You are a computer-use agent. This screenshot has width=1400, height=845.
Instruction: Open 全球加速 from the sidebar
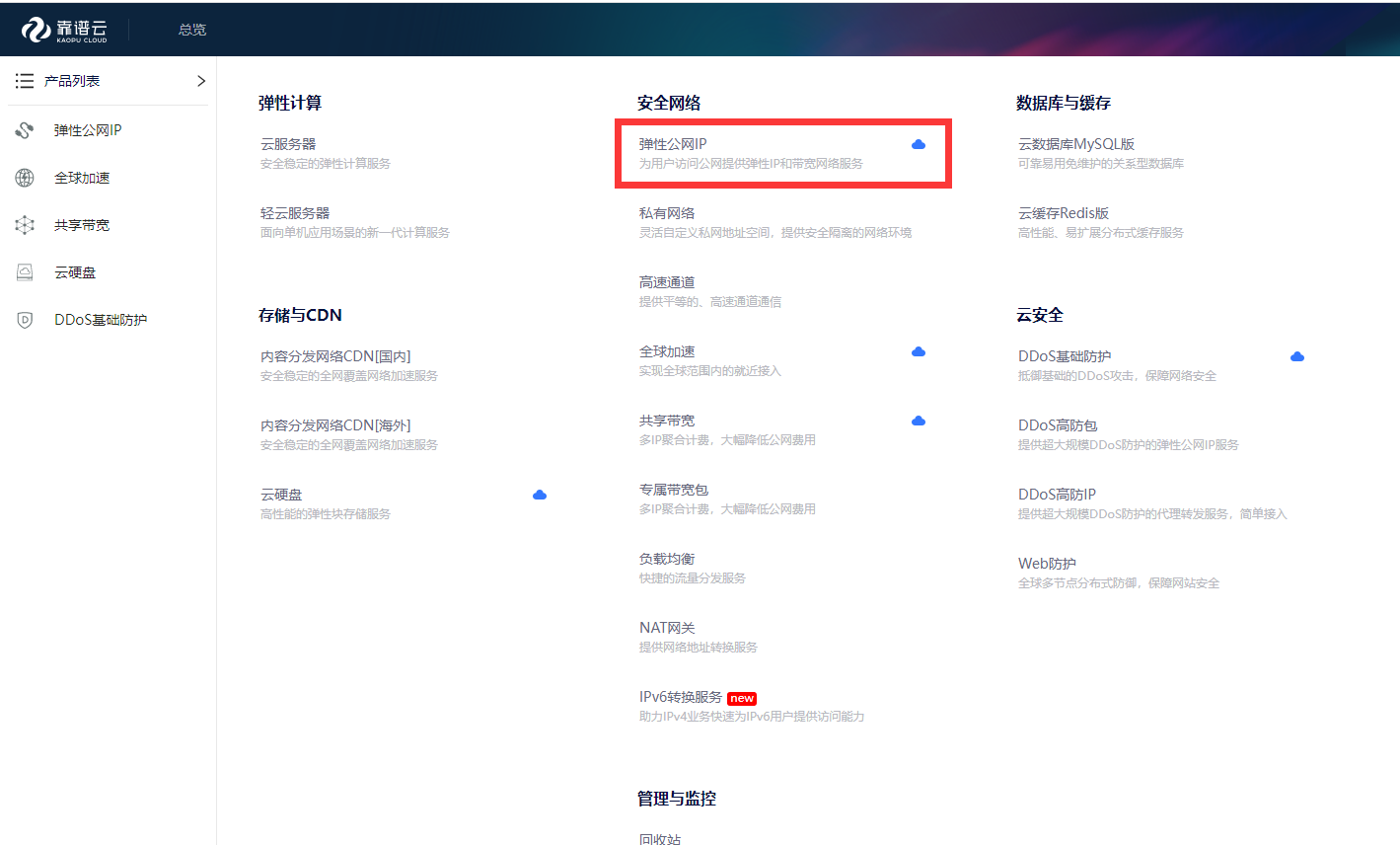[x=82, y=178]
